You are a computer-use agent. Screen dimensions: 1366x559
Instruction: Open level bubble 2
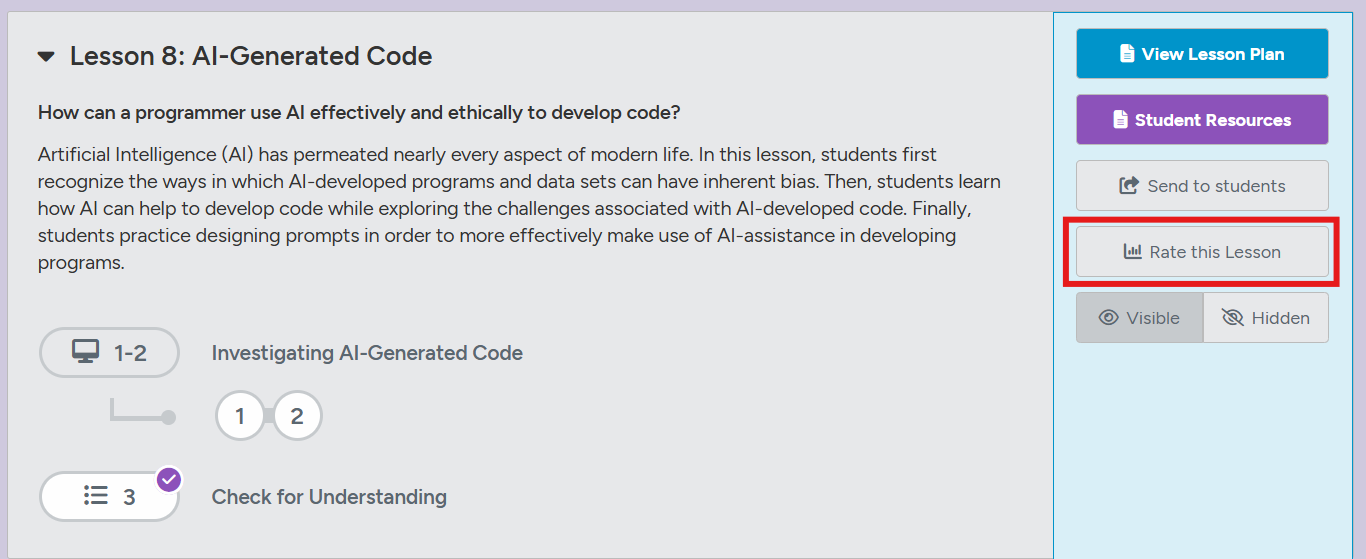[x=297, y=416]
